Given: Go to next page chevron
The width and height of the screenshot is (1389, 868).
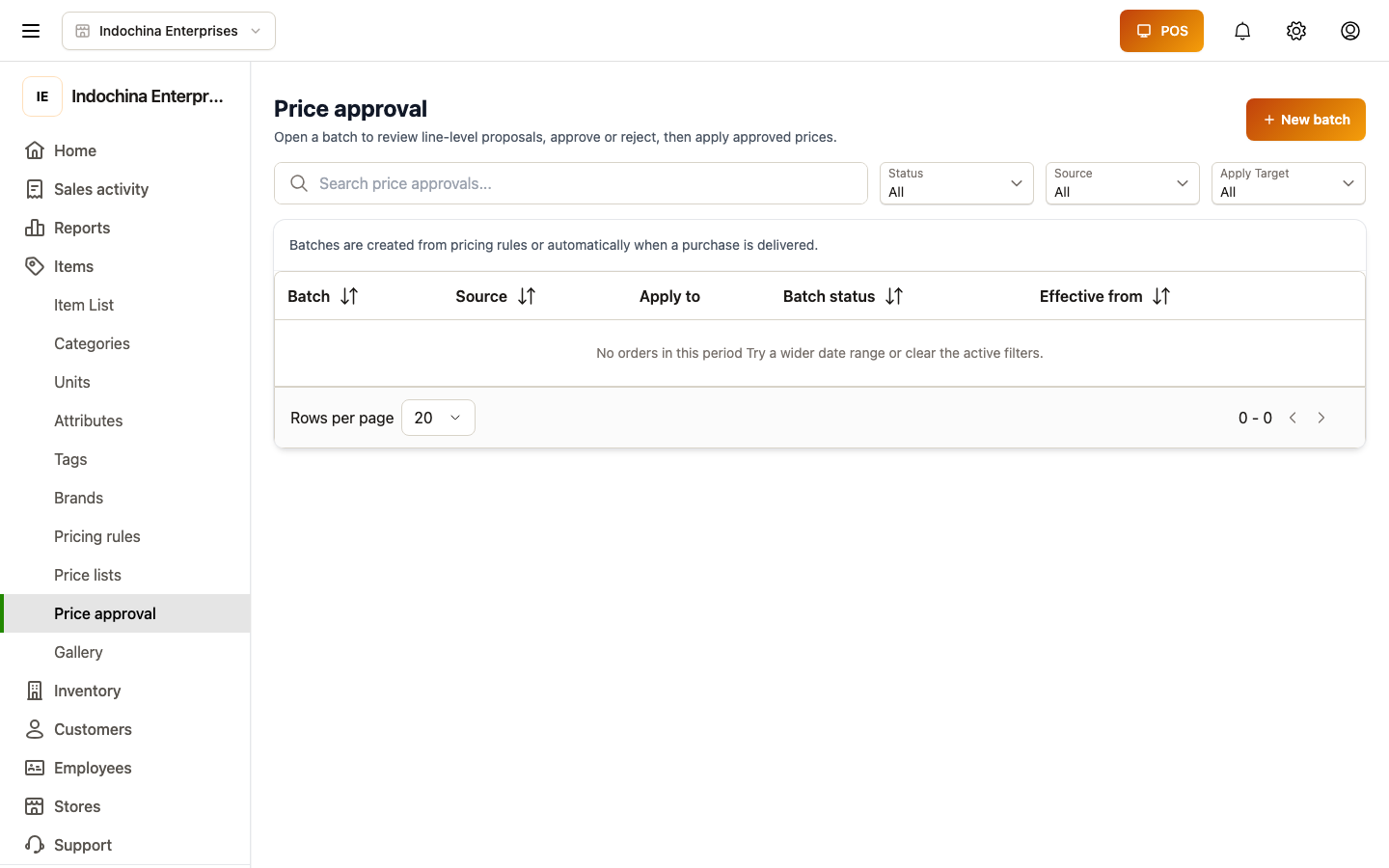Looking at the screenshot, I should (x=1321, y=418).
